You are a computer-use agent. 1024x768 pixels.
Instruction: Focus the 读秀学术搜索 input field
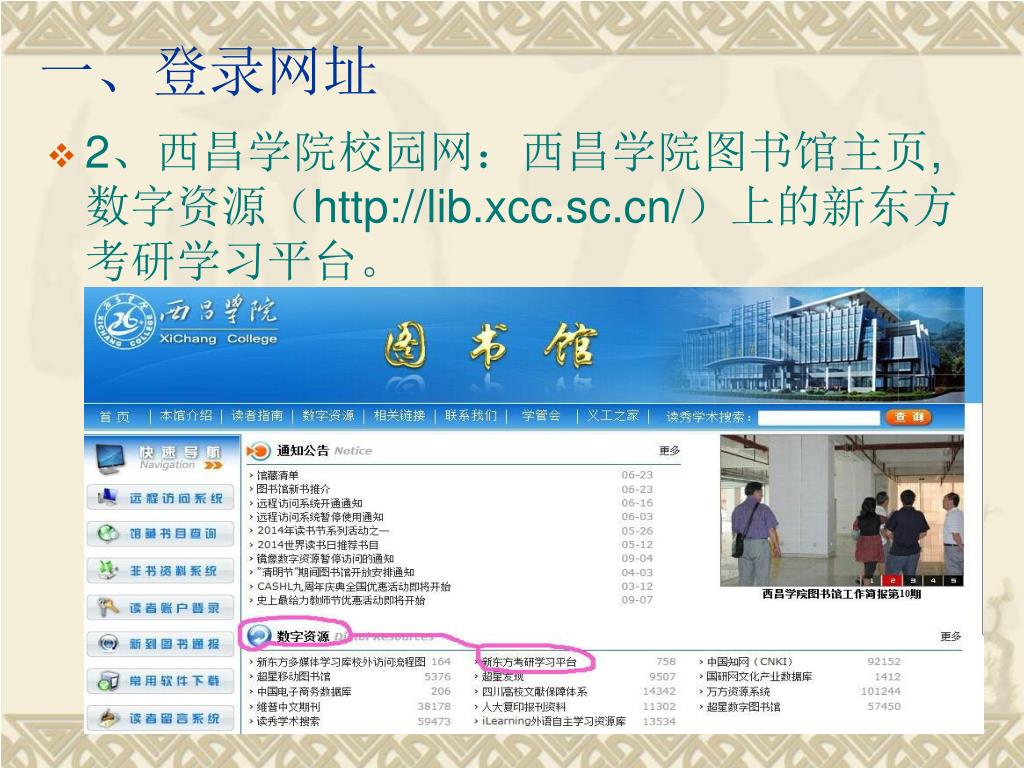pos(819,417)
